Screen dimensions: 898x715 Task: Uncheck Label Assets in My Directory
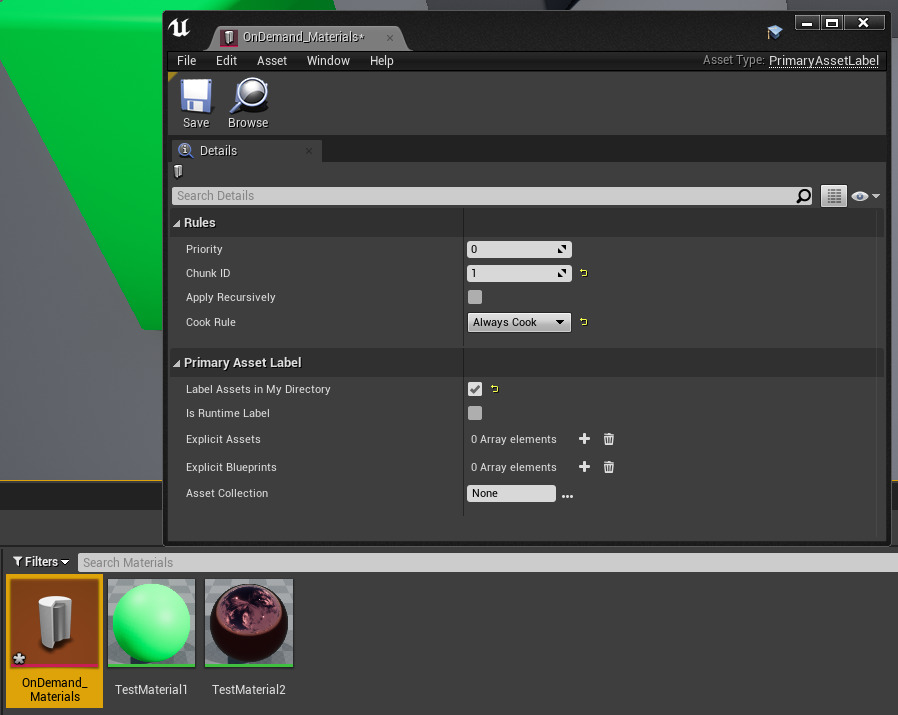pos(475,389)
